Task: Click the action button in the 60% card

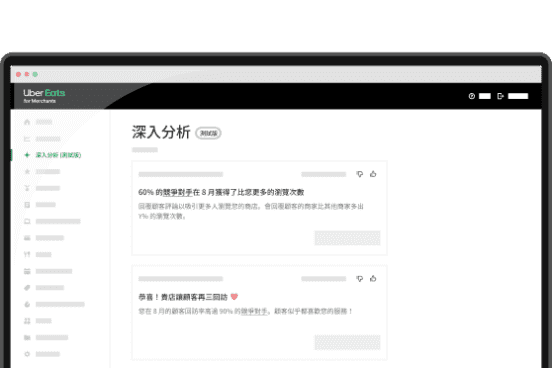Action: click(347, 238)
